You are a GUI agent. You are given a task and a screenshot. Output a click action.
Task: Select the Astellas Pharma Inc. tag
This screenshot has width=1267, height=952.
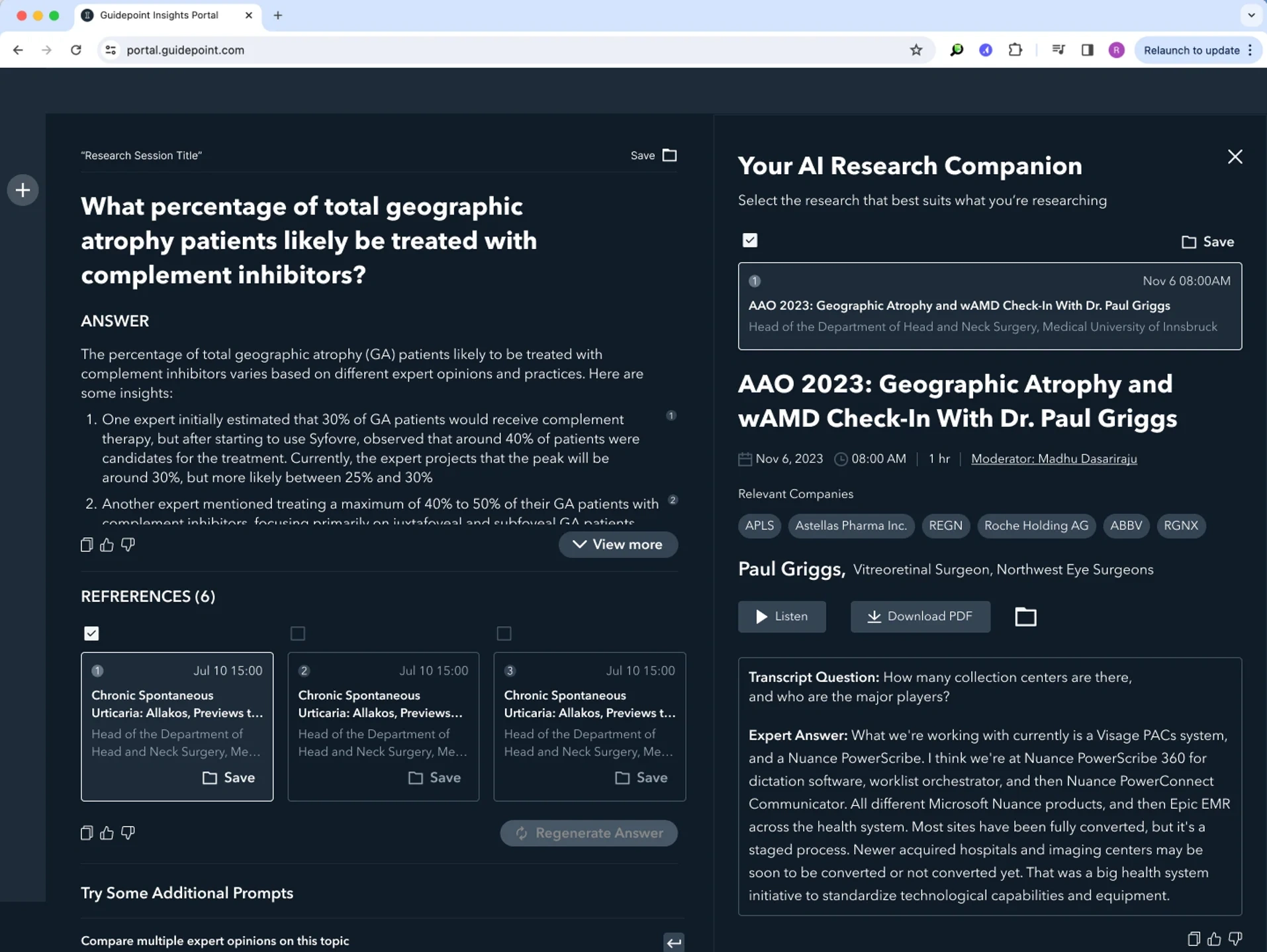click(851, 526)
